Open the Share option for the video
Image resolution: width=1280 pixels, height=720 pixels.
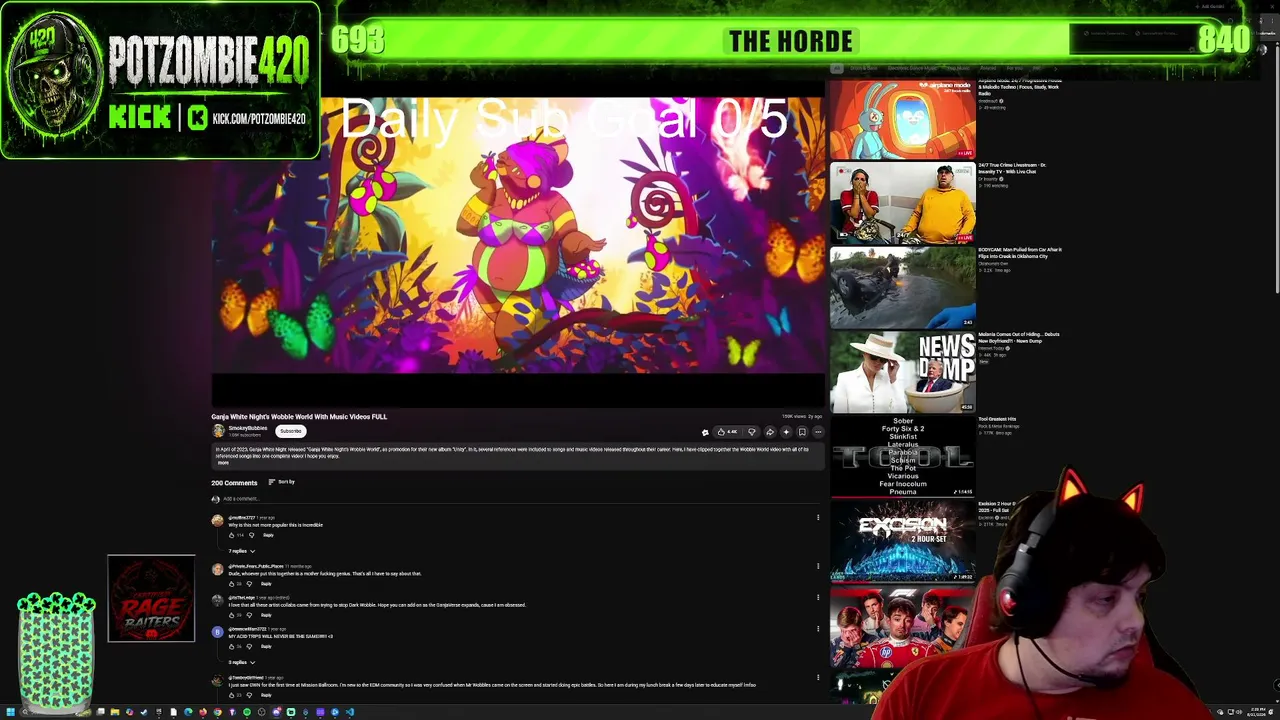[770, 432]
